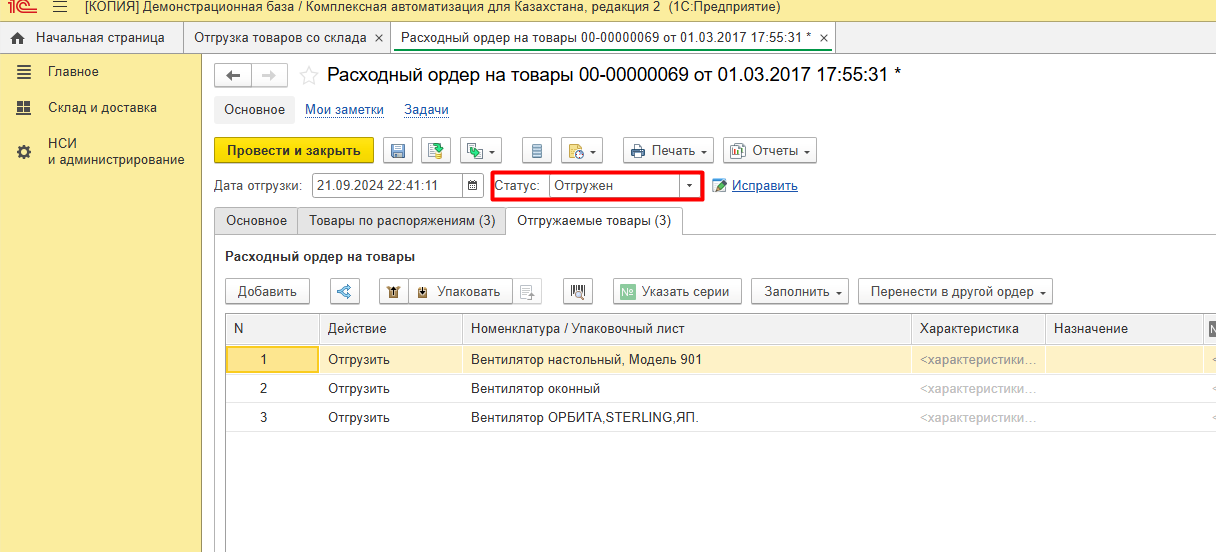Click the split row arrows icon
1216x552 pixels.
click(x=344, y=292)
